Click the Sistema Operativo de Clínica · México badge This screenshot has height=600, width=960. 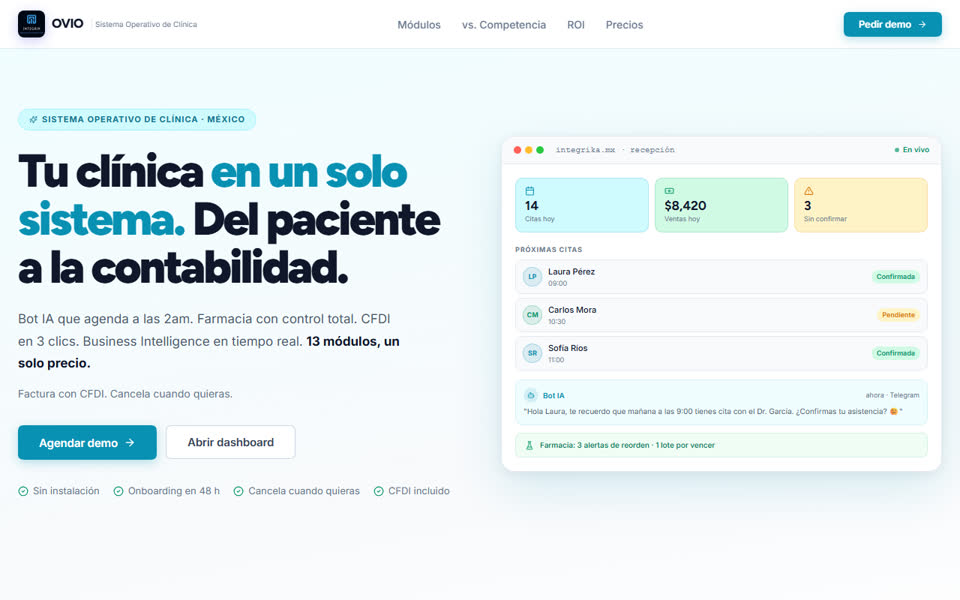coord(137,119)
